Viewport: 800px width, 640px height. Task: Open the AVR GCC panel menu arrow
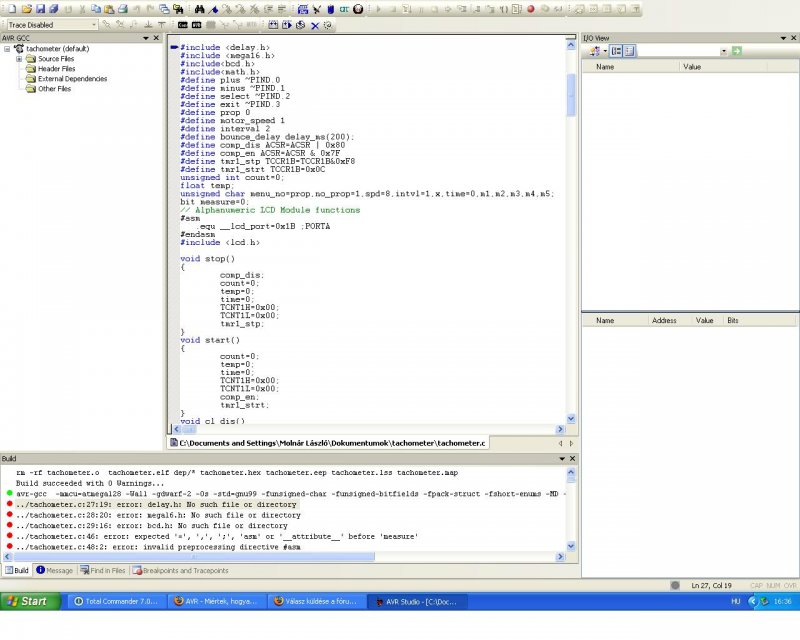pos(146,38)
